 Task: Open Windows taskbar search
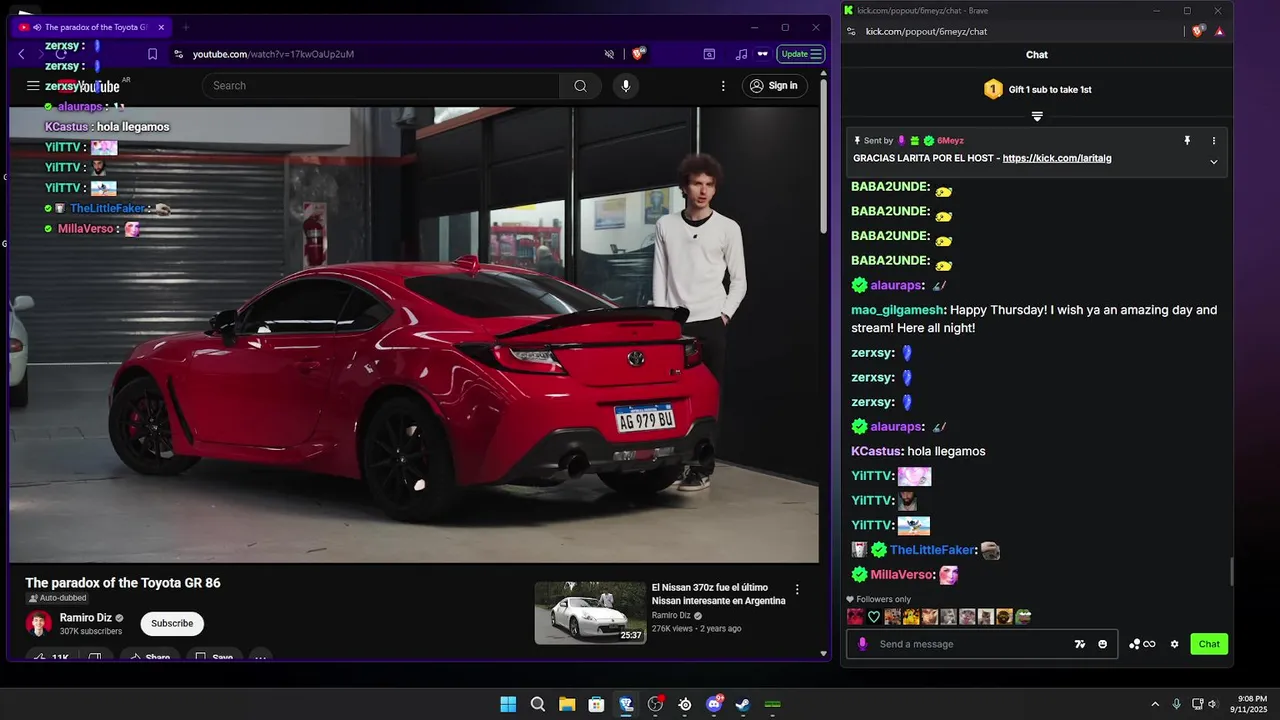click(x=538, y=704)
